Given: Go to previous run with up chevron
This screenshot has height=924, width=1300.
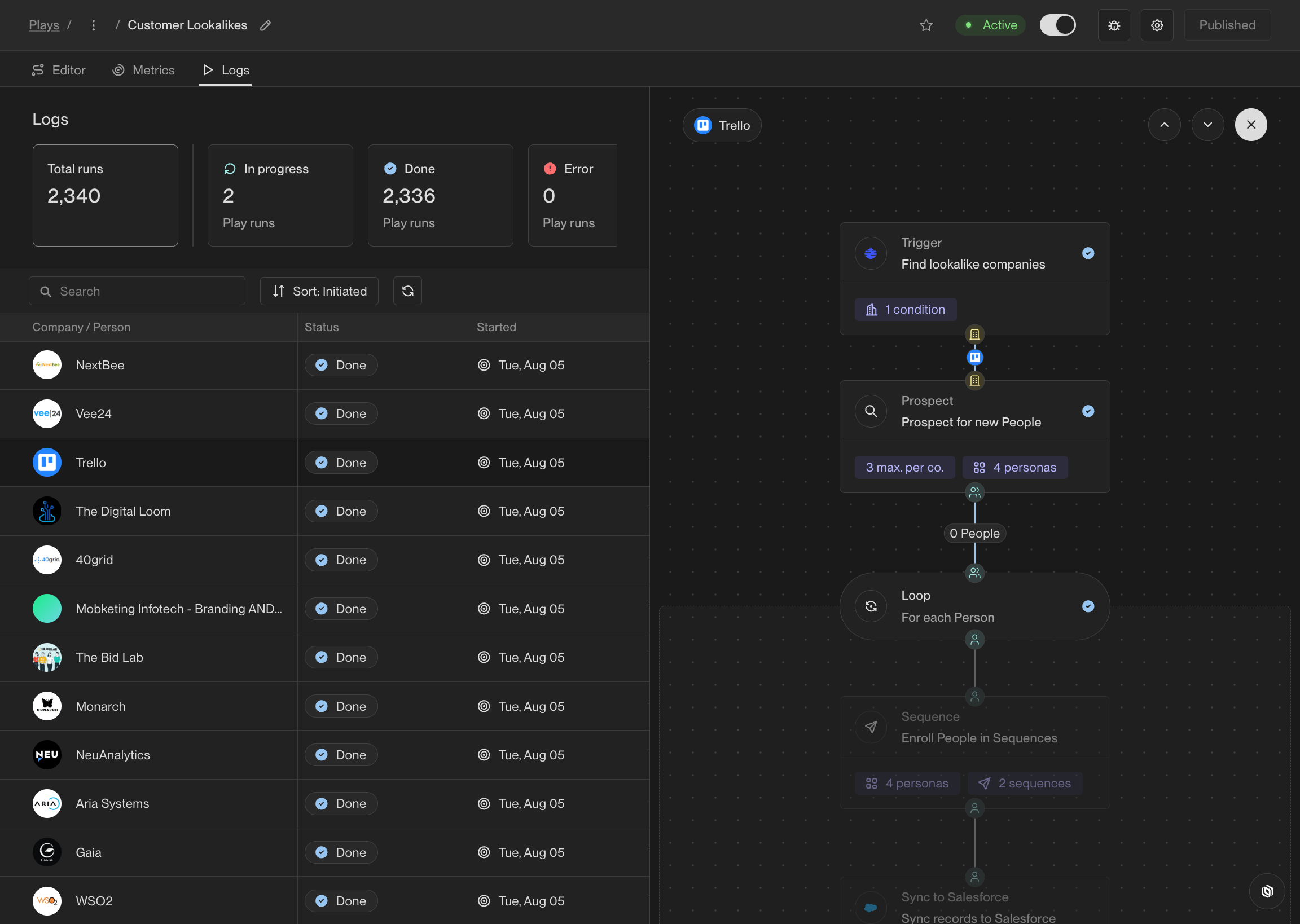Looking at the screenshot, I should point(1164,125).
